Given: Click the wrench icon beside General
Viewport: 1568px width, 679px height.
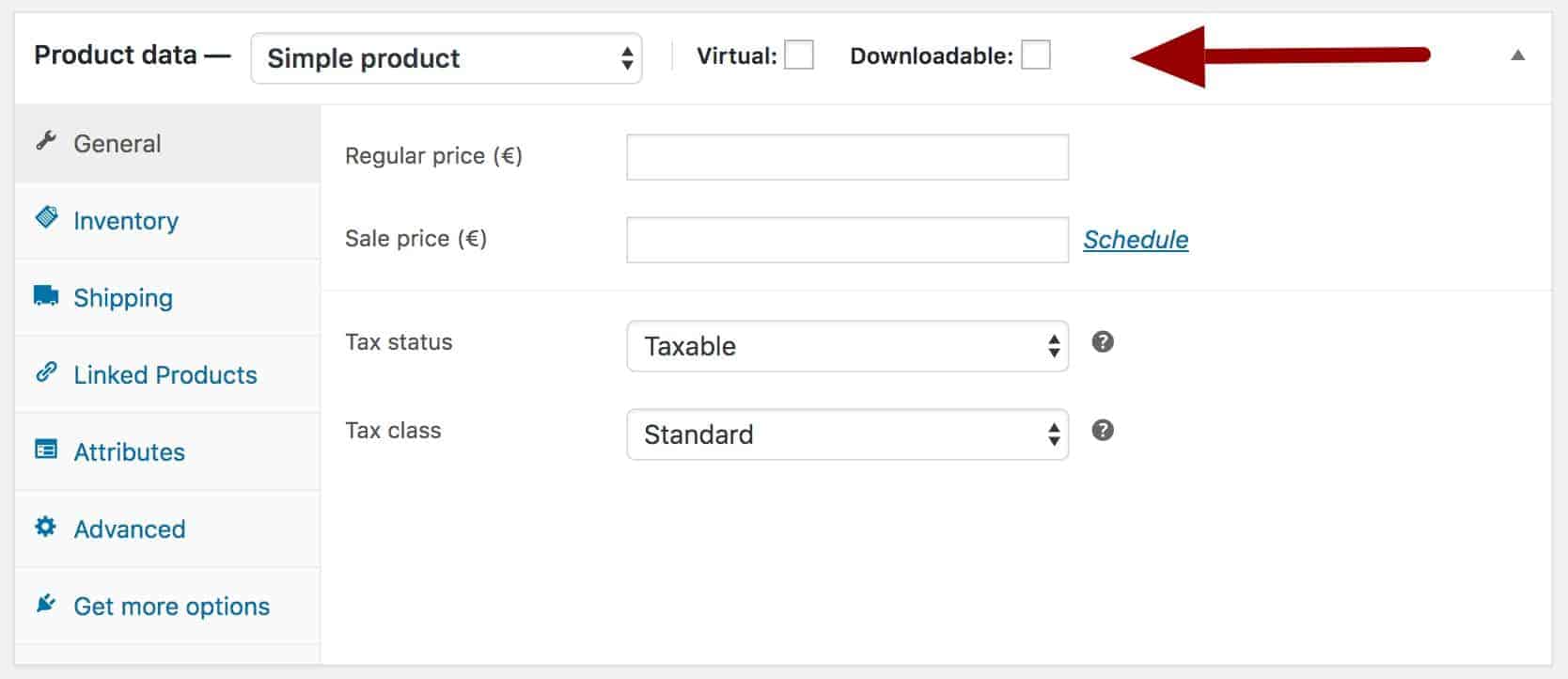Looking at the screenshot, I should pyautogui.click(x=46, y=141).
